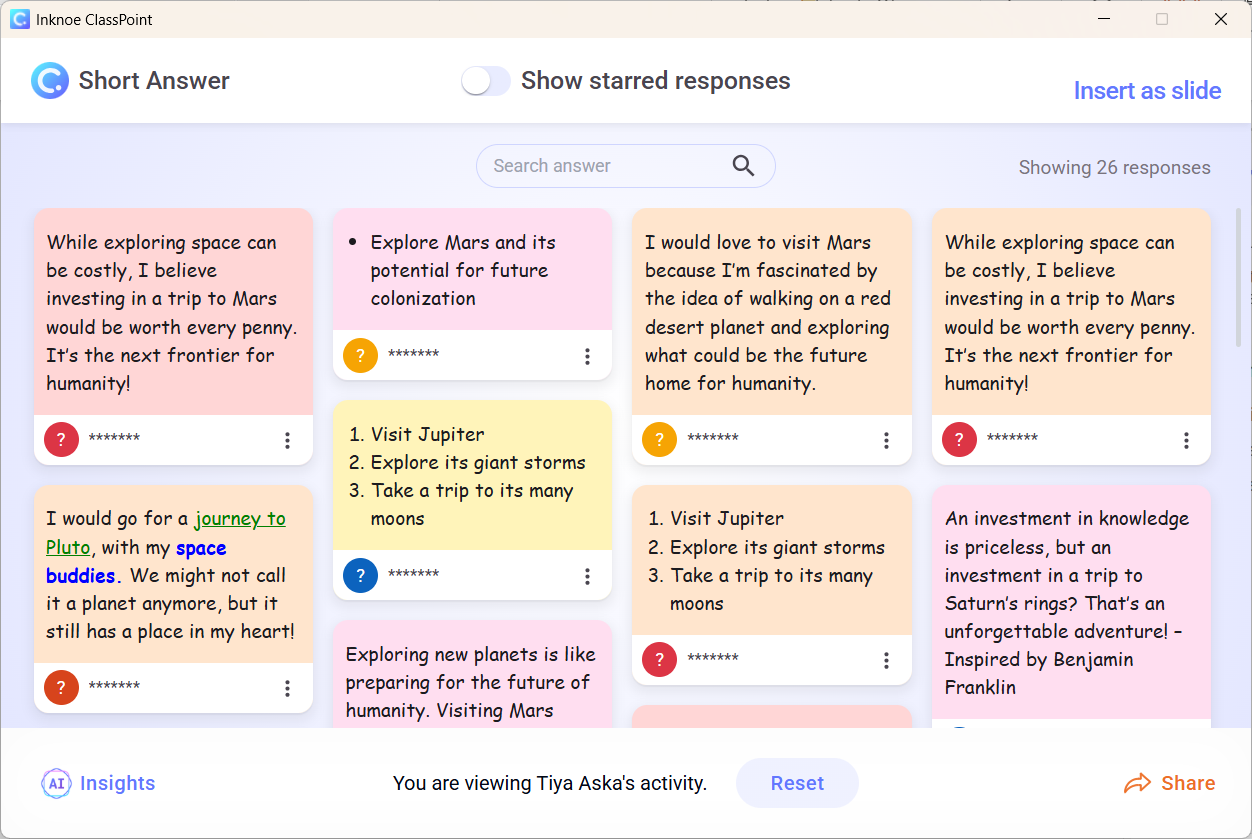Click avatar on 'I would love to visit Mars' card

pos(659,439)
